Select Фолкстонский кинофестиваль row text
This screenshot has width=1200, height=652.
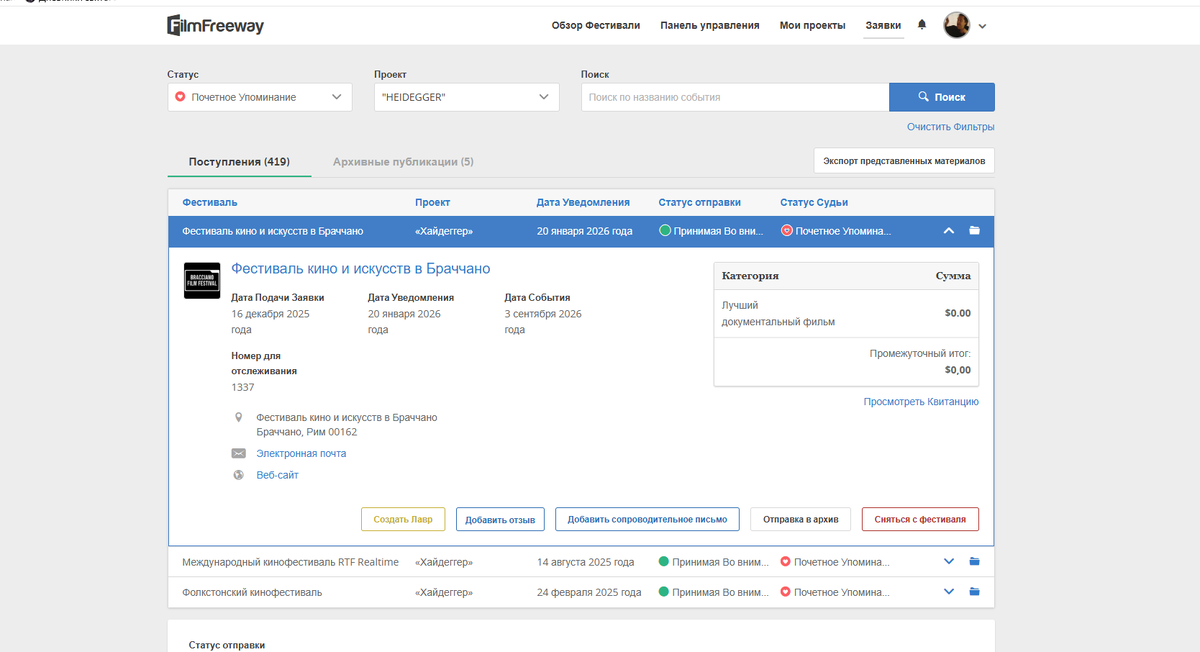[252, 592]
